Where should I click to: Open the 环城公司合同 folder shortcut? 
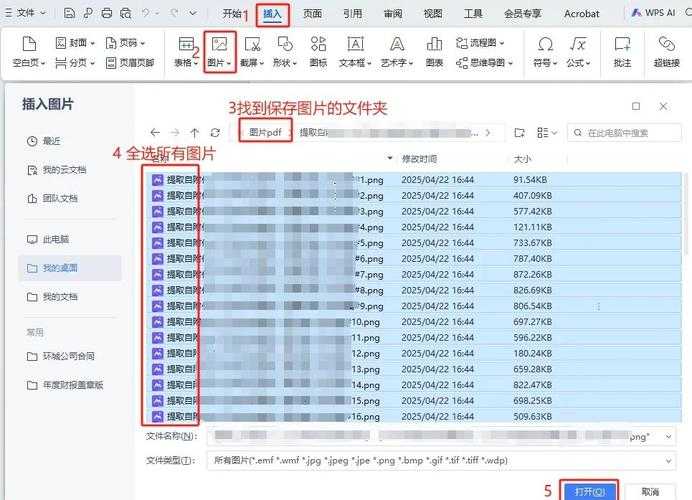[60, 356]
